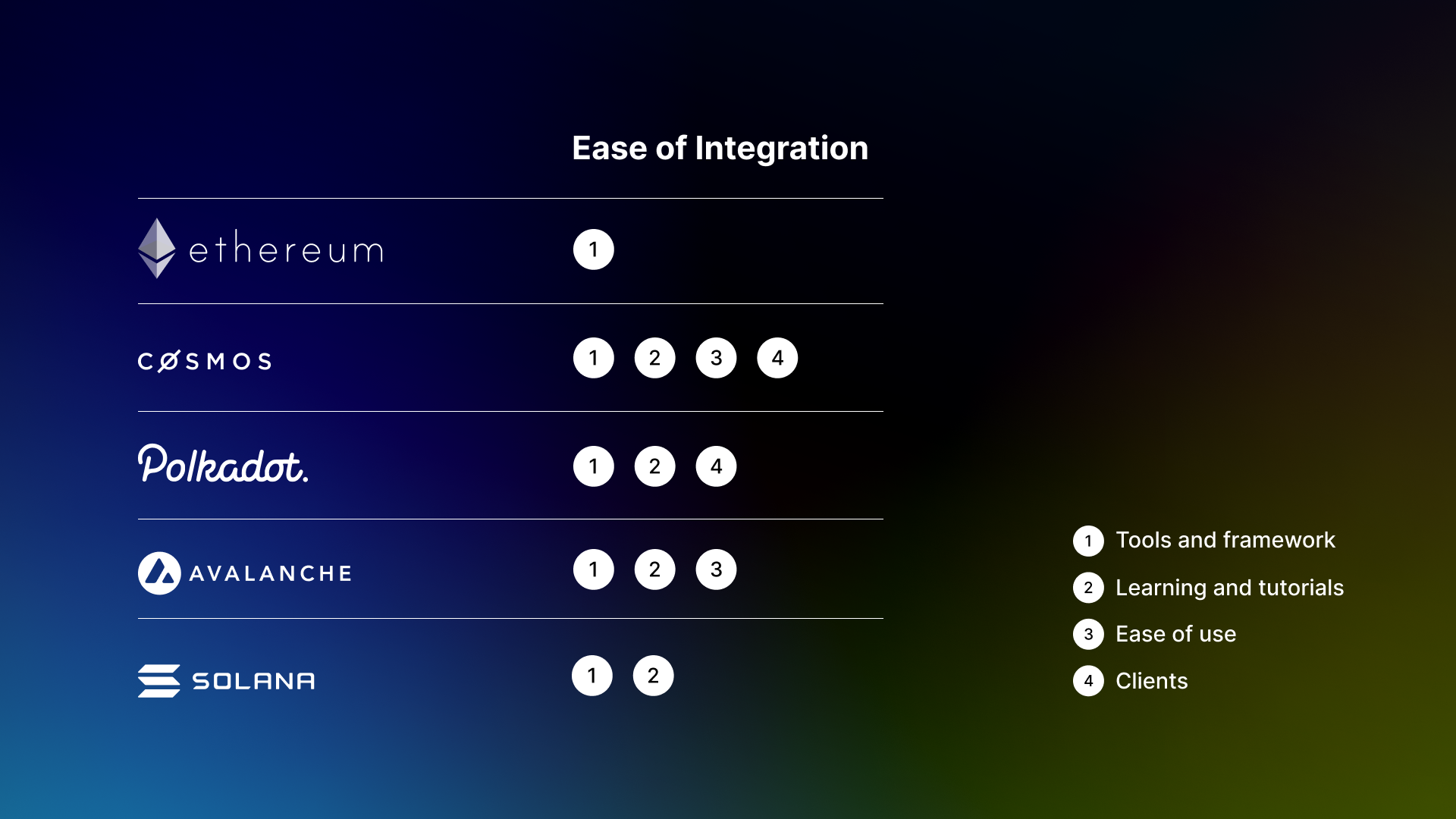Screen dimensions: 1456x819
Task: Click the Cosmos logo
Action: (205, 361)
